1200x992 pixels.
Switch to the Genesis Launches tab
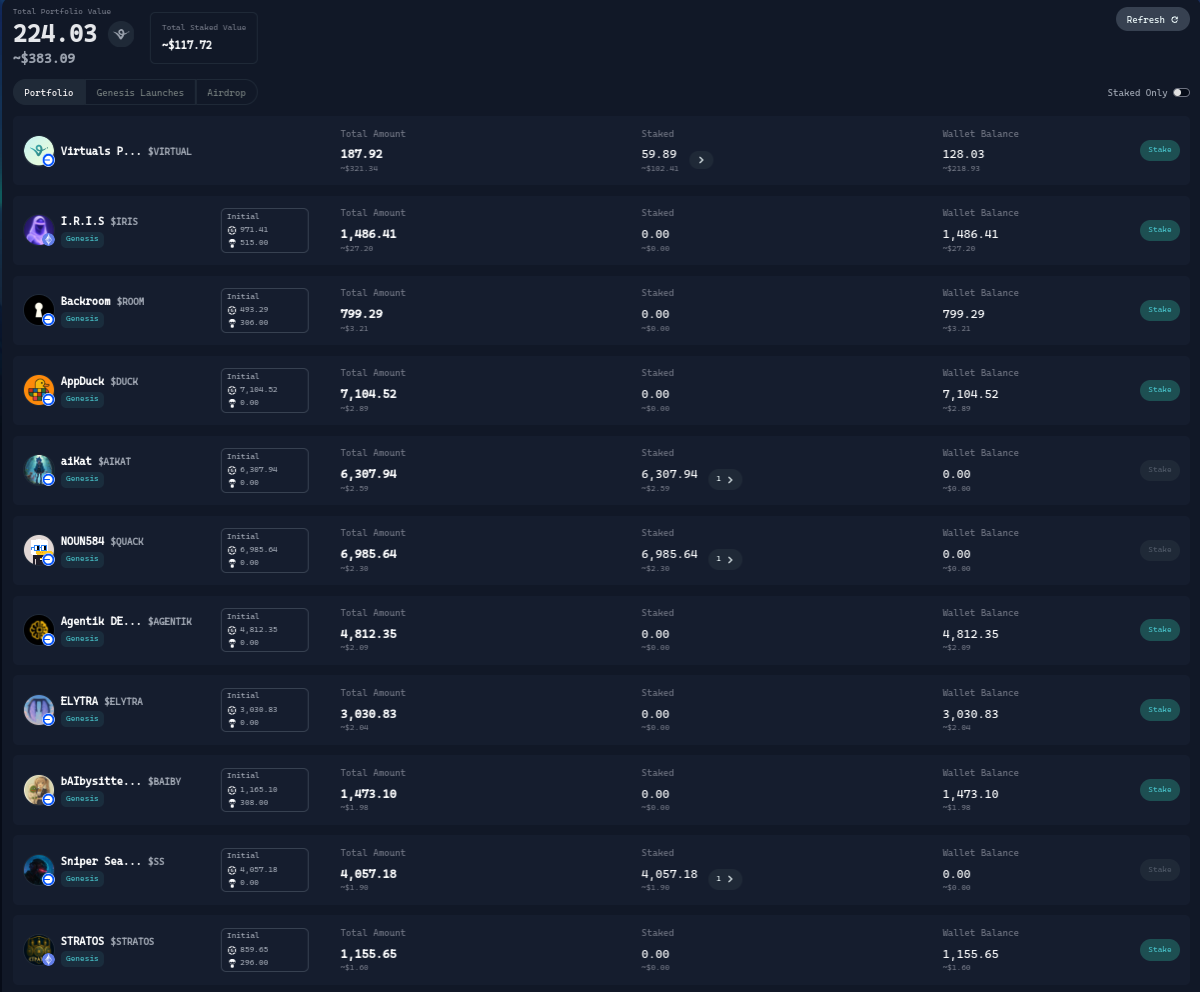140,92
